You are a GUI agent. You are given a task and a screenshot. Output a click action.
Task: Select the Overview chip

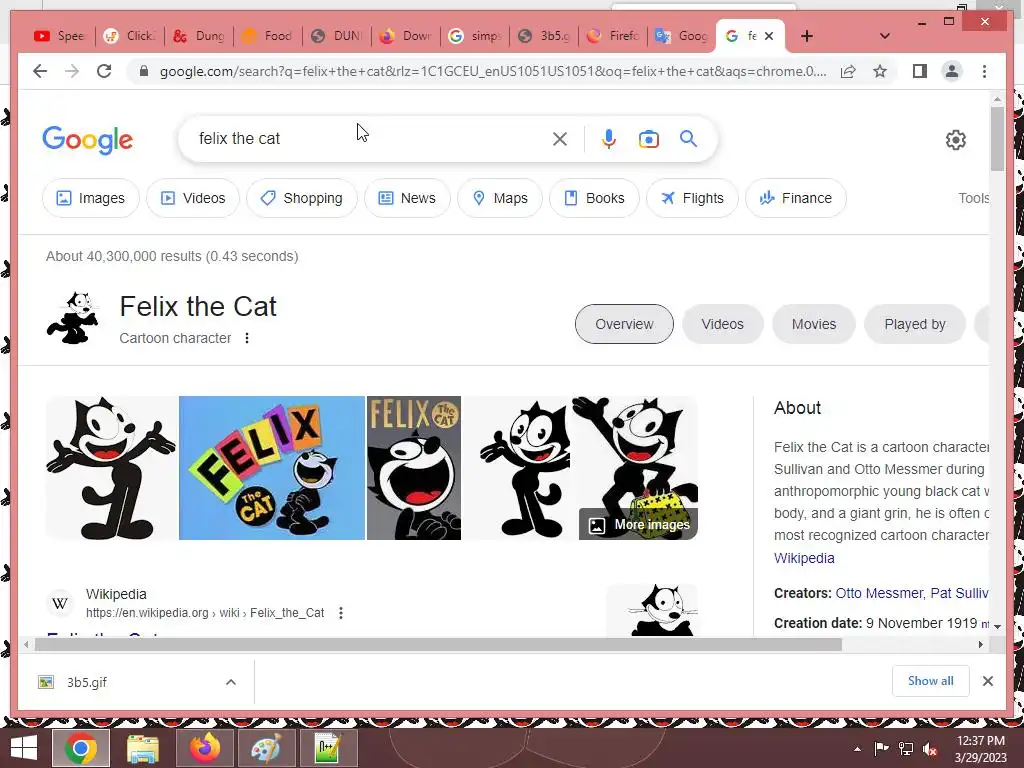tap(624, 324)
